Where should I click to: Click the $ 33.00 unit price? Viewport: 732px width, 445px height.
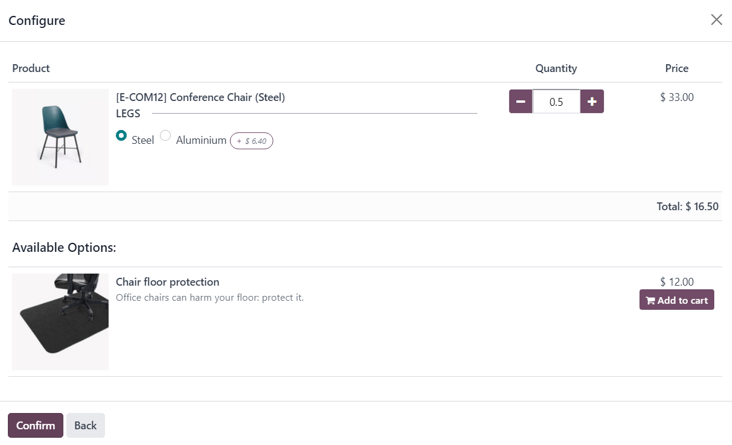pyautogui.click(x=677, y=97)
